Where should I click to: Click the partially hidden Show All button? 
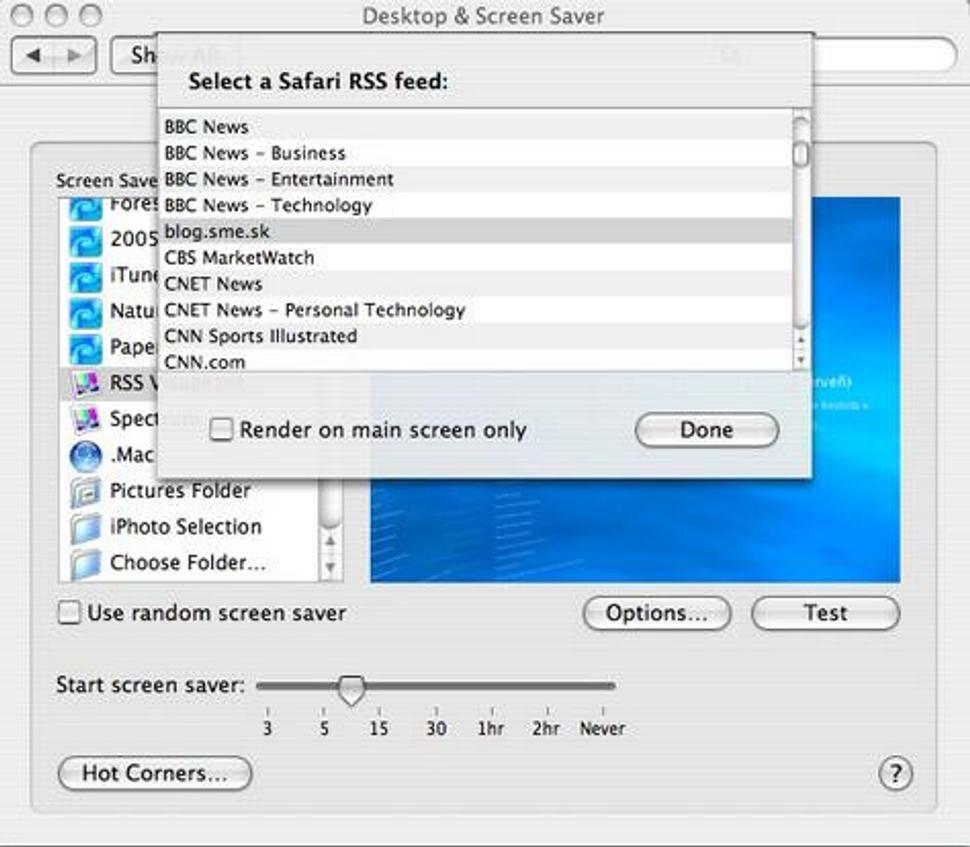134,56
